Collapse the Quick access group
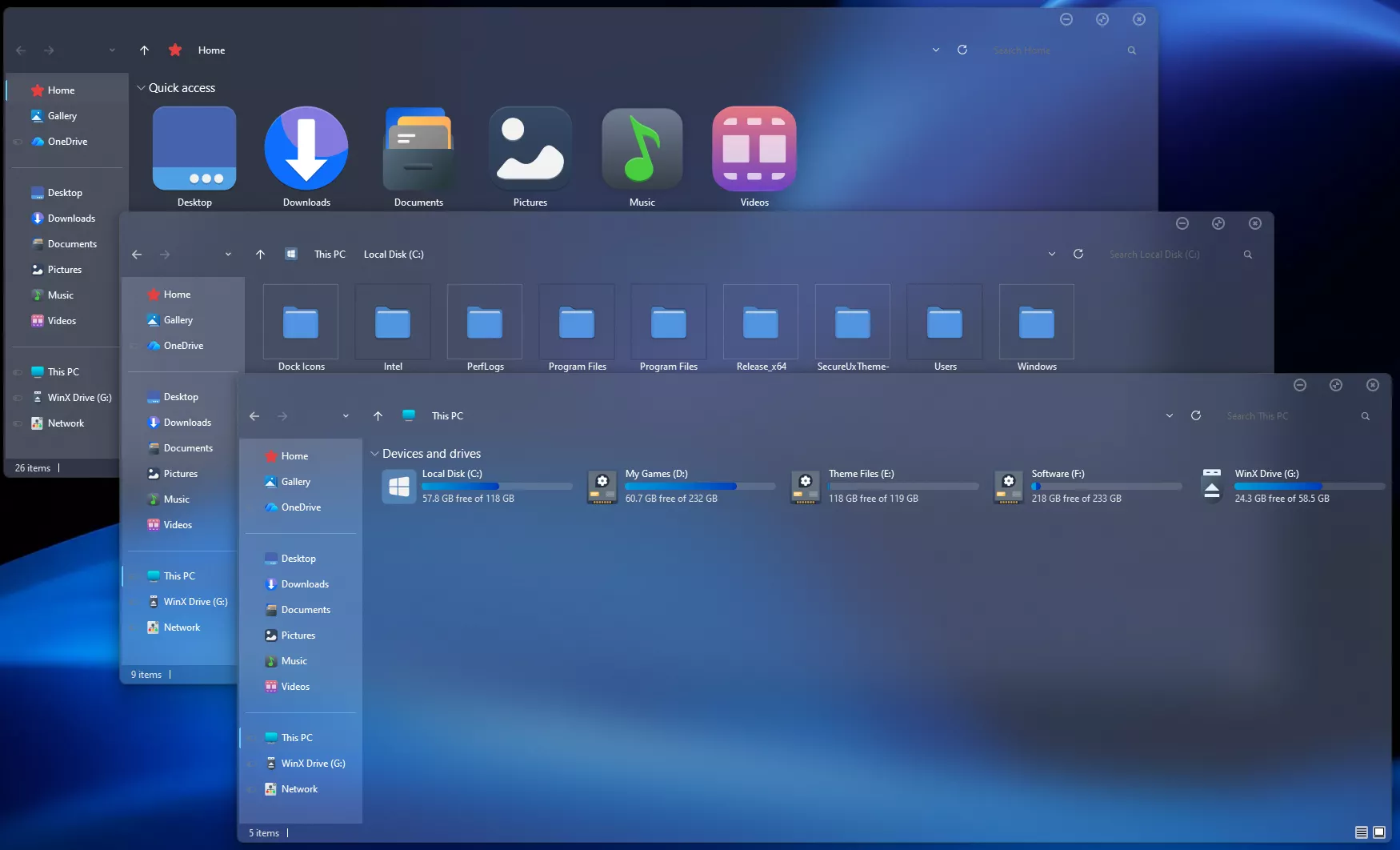1400x850 pixels. click(x=141, y=88)
